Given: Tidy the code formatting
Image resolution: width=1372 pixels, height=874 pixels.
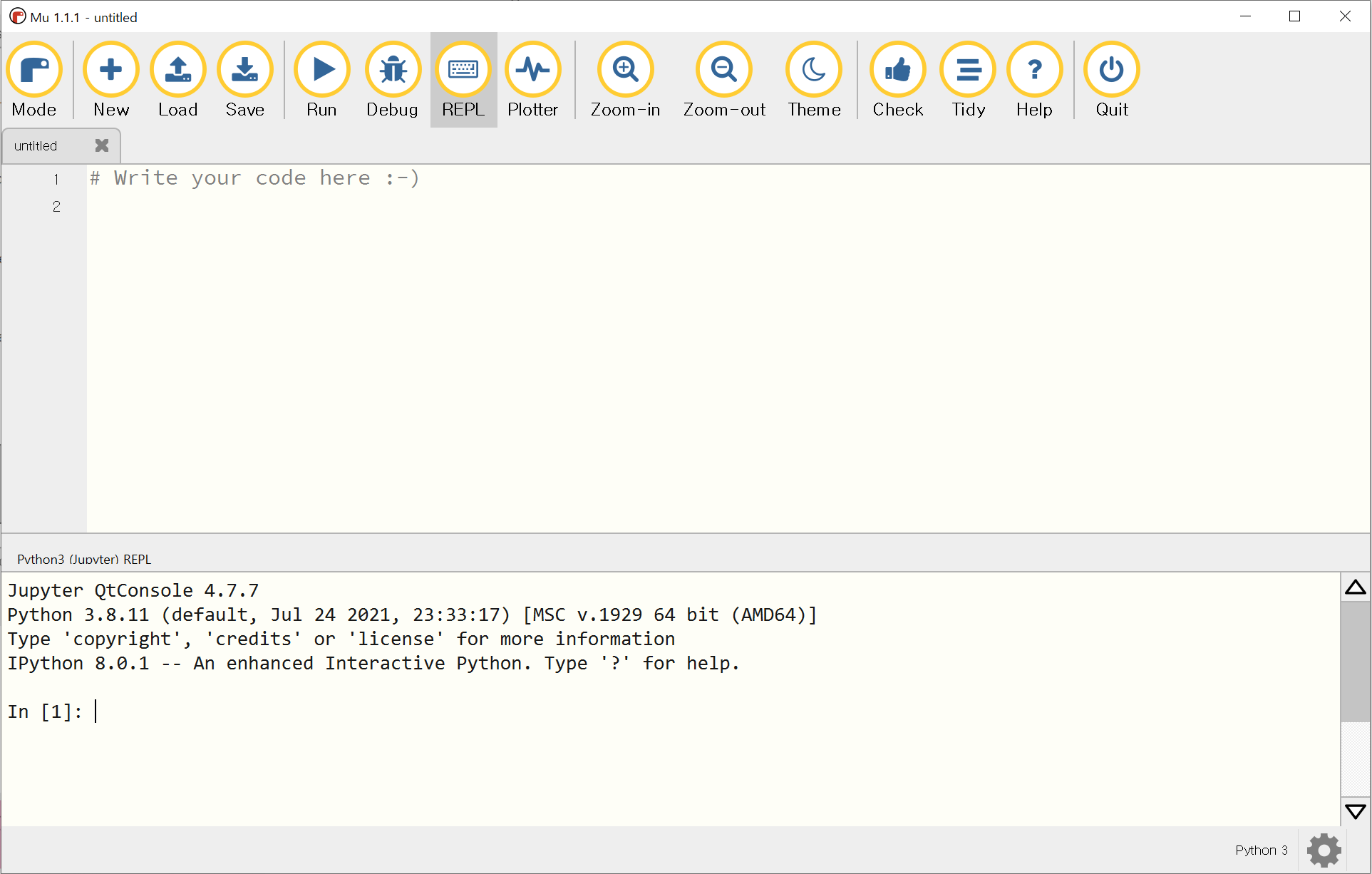Looking at the screenshot, I should 968,70.
